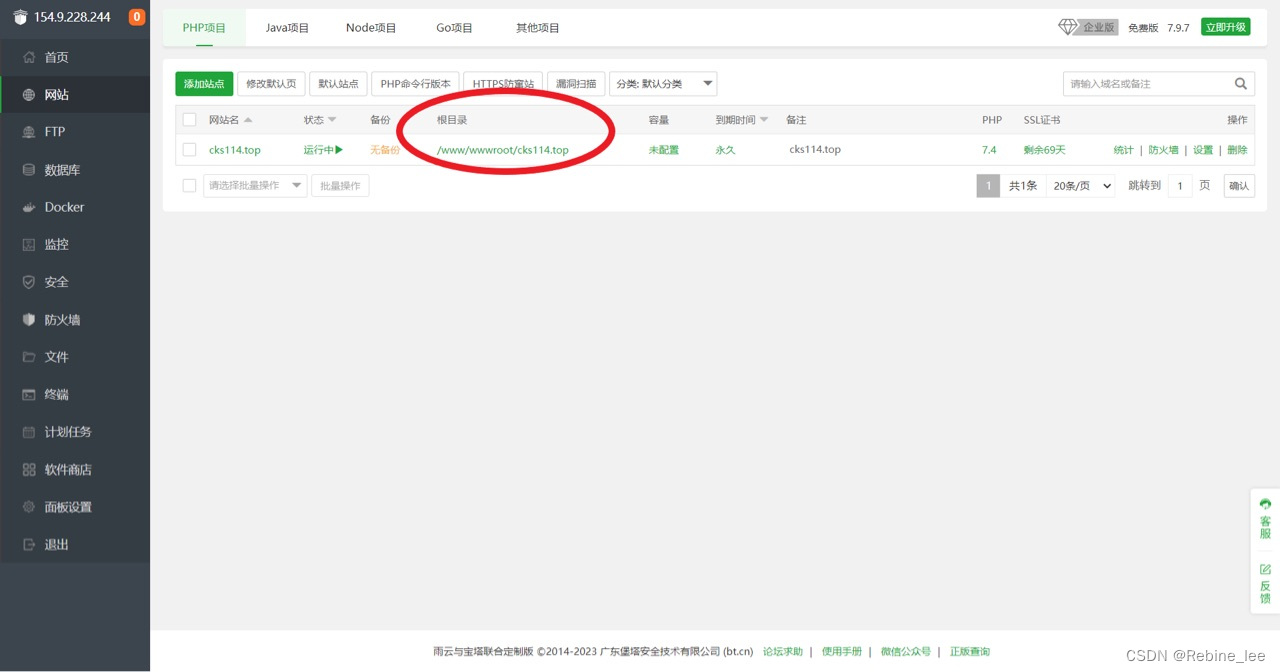Click the app store grid icon
Screen dimensions: 1280x672
(x=29, y=469)
